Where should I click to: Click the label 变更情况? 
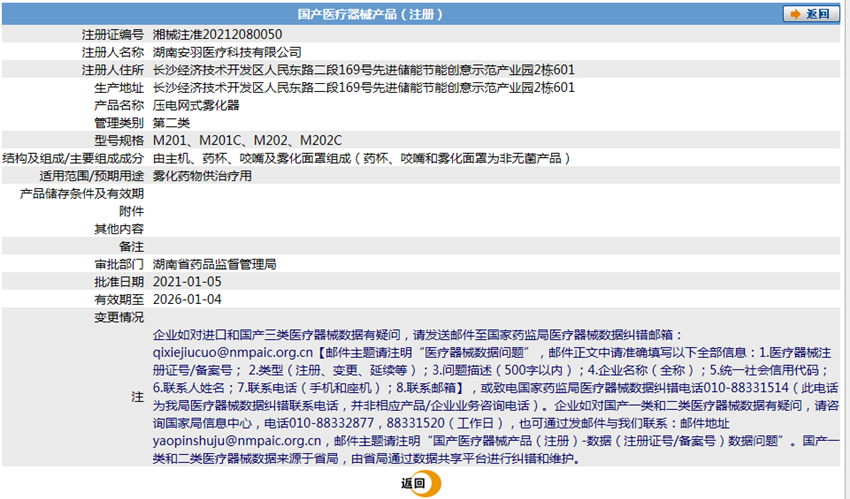tap(119, 317)
